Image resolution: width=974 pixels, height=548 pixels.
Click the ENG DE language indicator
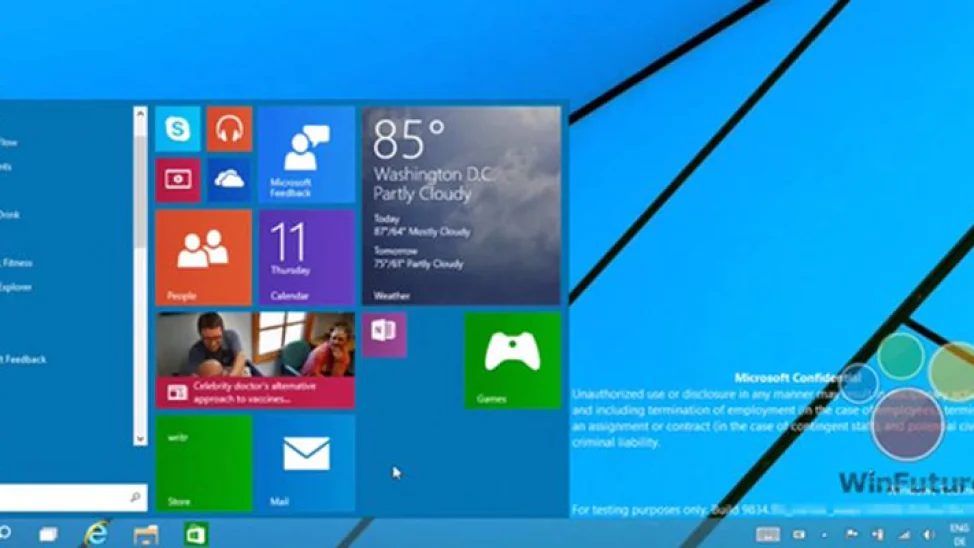pyautogui.click(x=959, y=534)
